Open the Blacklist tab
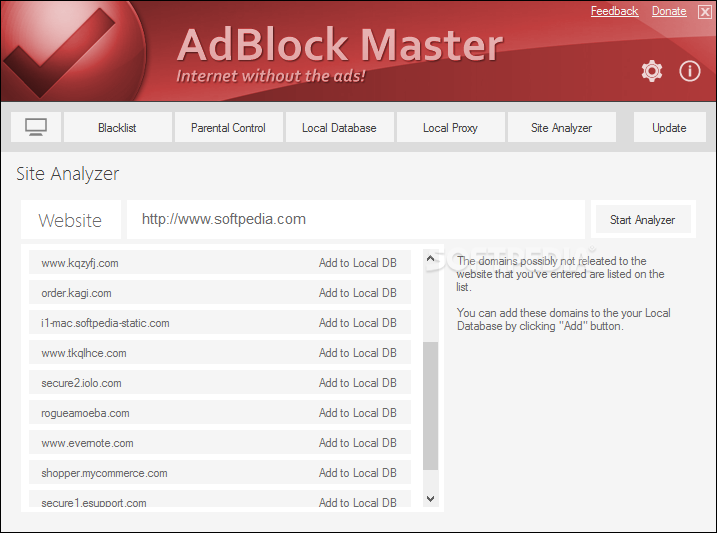The image size is (717, 533). coord(118,127)
